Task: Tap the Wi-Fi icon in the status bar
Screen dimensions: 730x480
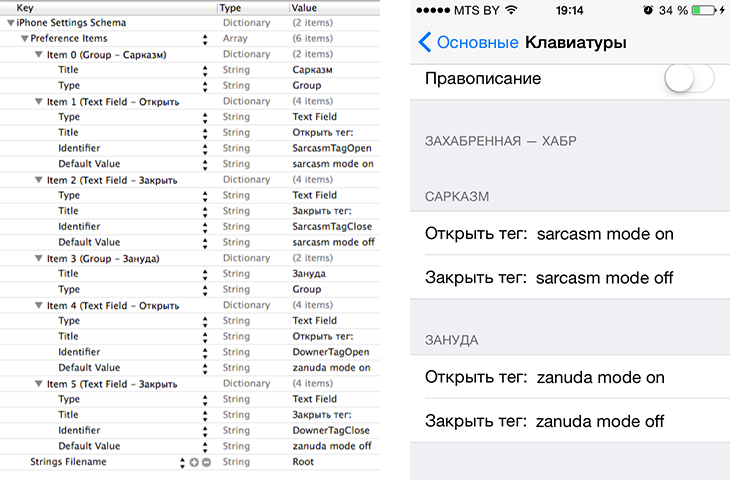Action: [511, 10]
